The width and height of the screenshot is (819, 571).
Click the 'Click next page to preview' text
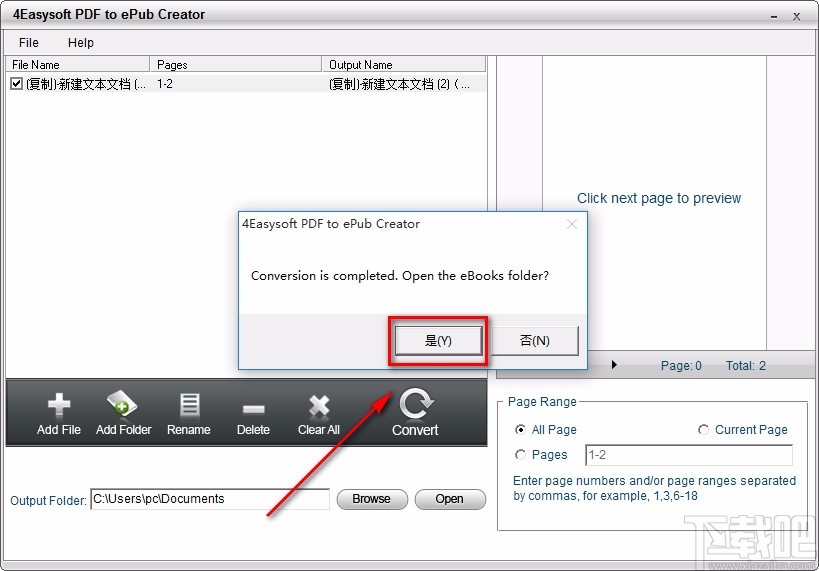[659, 198]
